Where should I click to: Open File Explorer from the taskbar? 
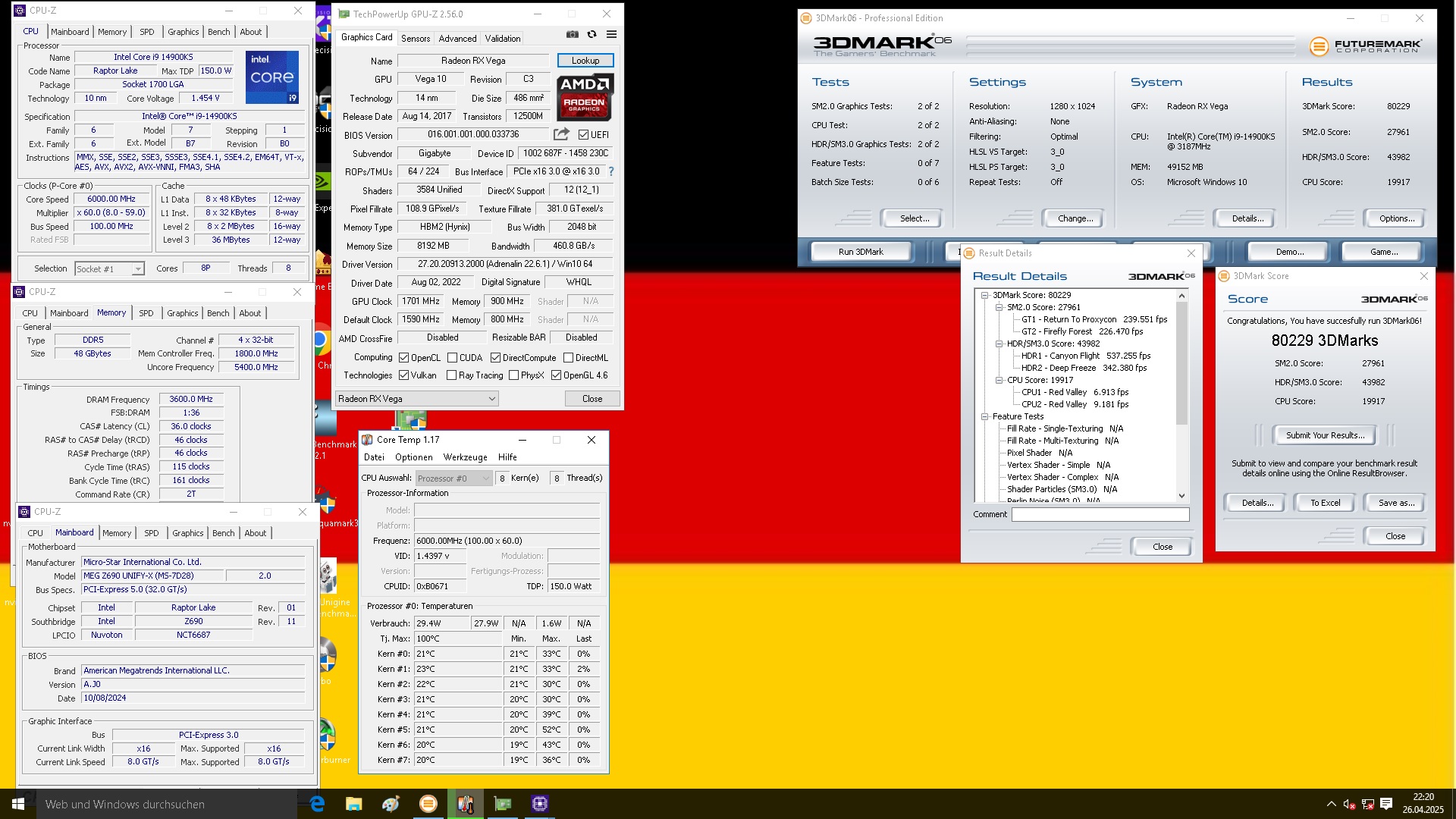click(x=353, y=804)
